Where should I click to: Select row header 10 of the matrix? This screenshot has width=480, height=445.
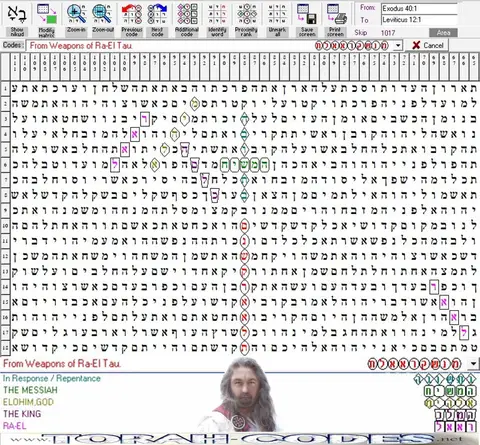[x=5, y=226]
